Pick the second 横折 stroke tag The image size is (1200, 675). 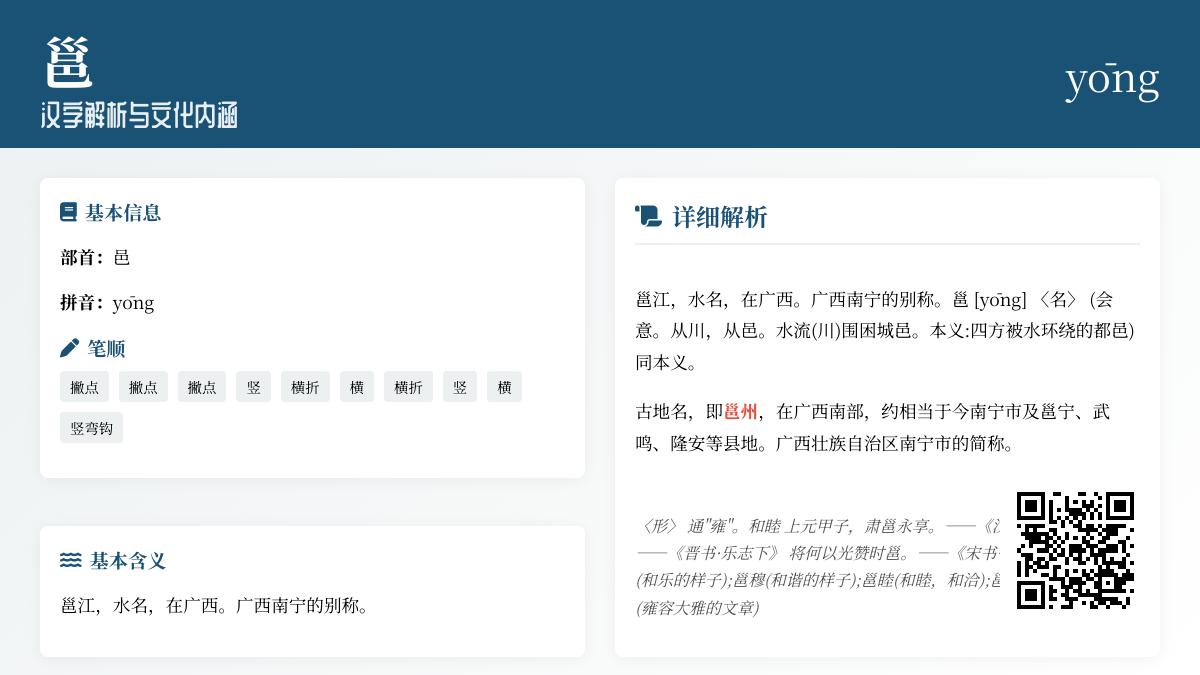click(408, 387)
